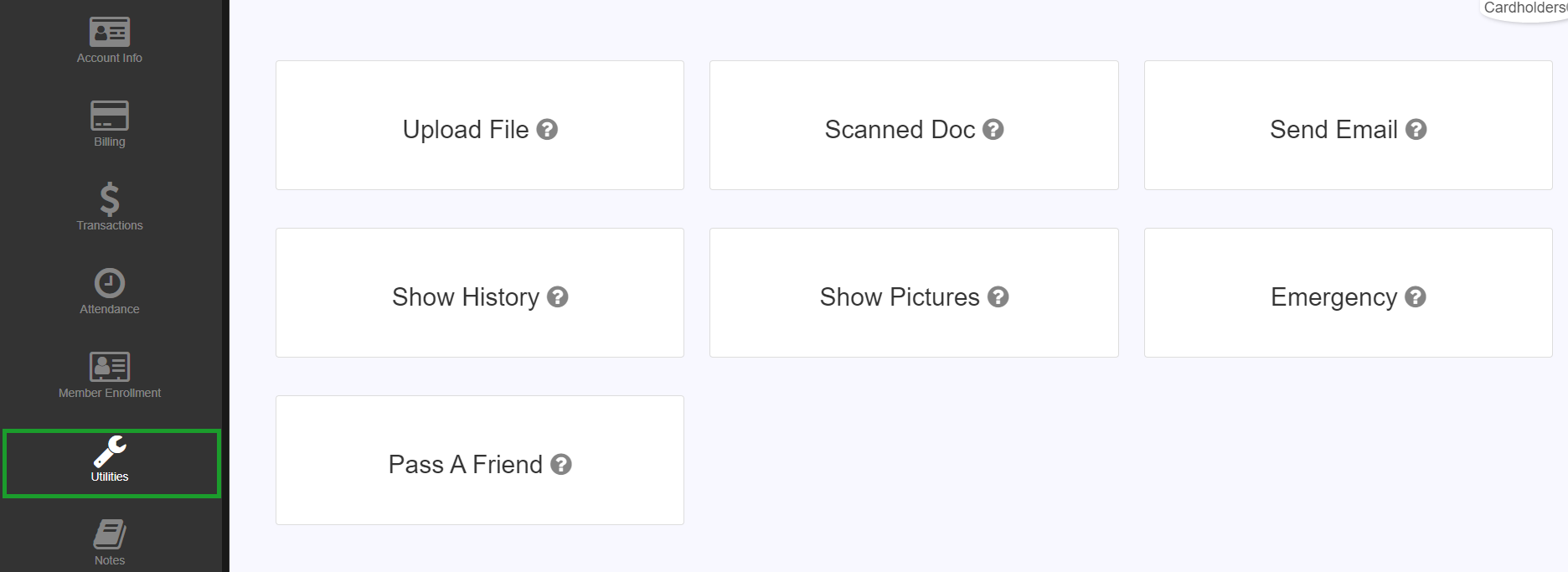Select the Billing credit card icon
Screen dimensions: 1568x572
point(110,116)
